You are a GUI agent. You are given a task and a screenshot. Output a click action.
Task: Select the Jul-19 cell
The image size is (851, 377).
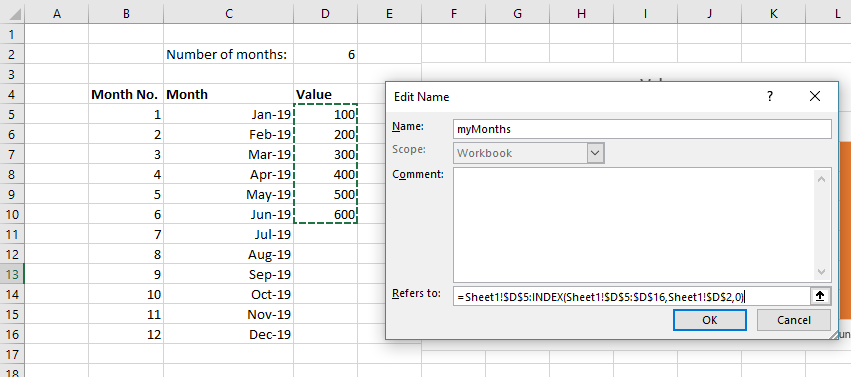[x=228, y=234]
